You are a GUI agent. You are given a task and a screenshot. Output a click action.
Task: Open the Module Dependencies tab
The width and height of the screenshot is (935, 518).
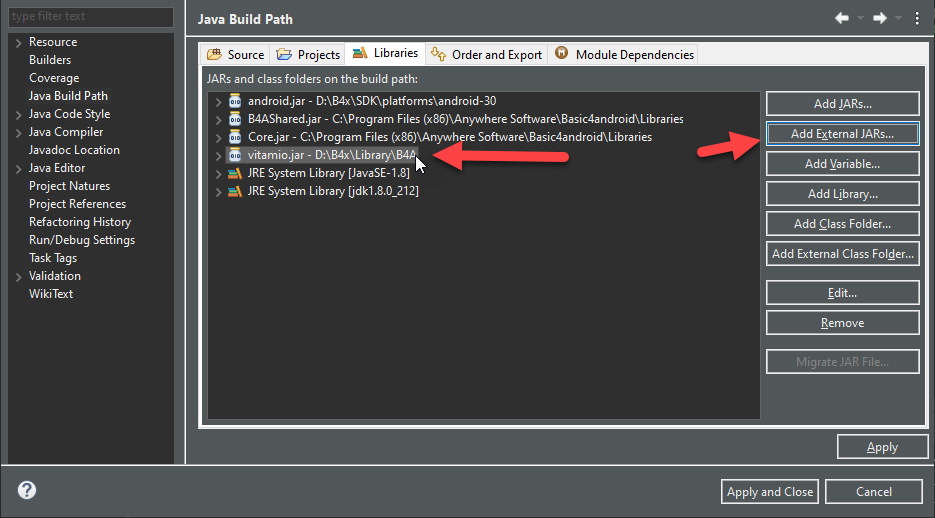pos(624,55)
